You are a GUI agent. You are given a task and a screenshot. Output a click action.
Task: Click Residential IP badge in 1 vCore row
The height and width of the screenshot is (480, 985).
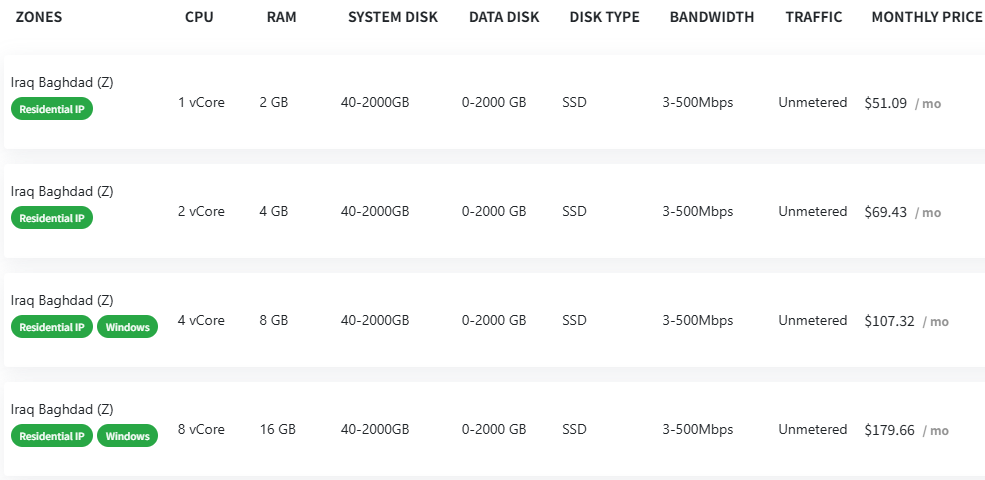point(52,109)
